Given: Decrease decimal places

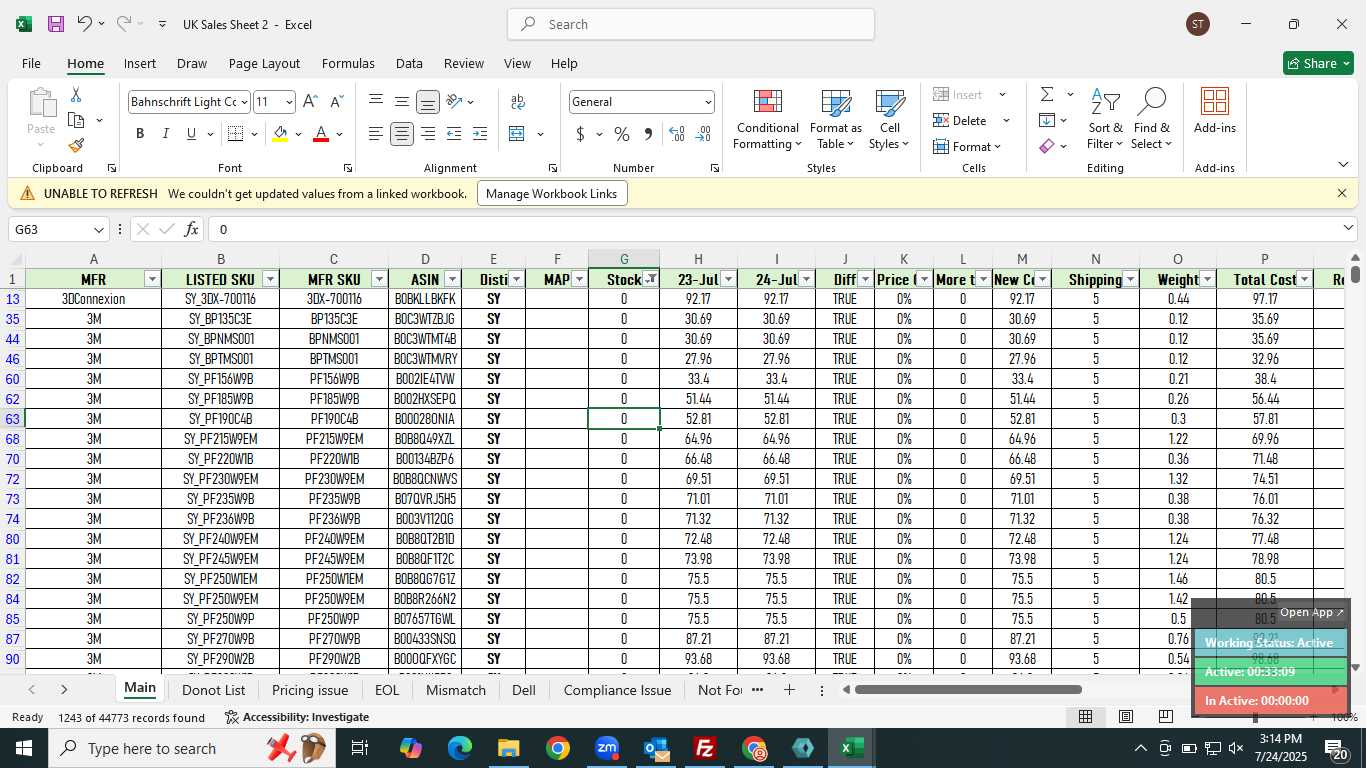Looking at the screenshot, I should tap(703, 134).
